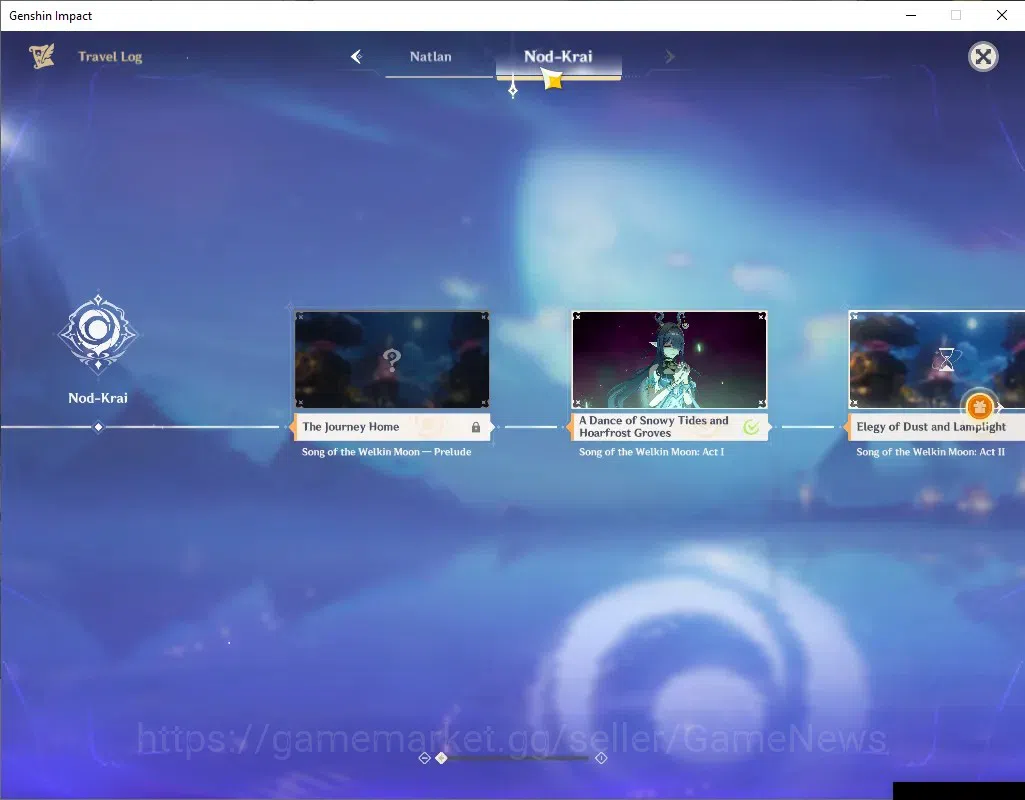Claim the orange gift reward icon
Viewport: 1025px width, 800px height.
[x=979, y=407]
